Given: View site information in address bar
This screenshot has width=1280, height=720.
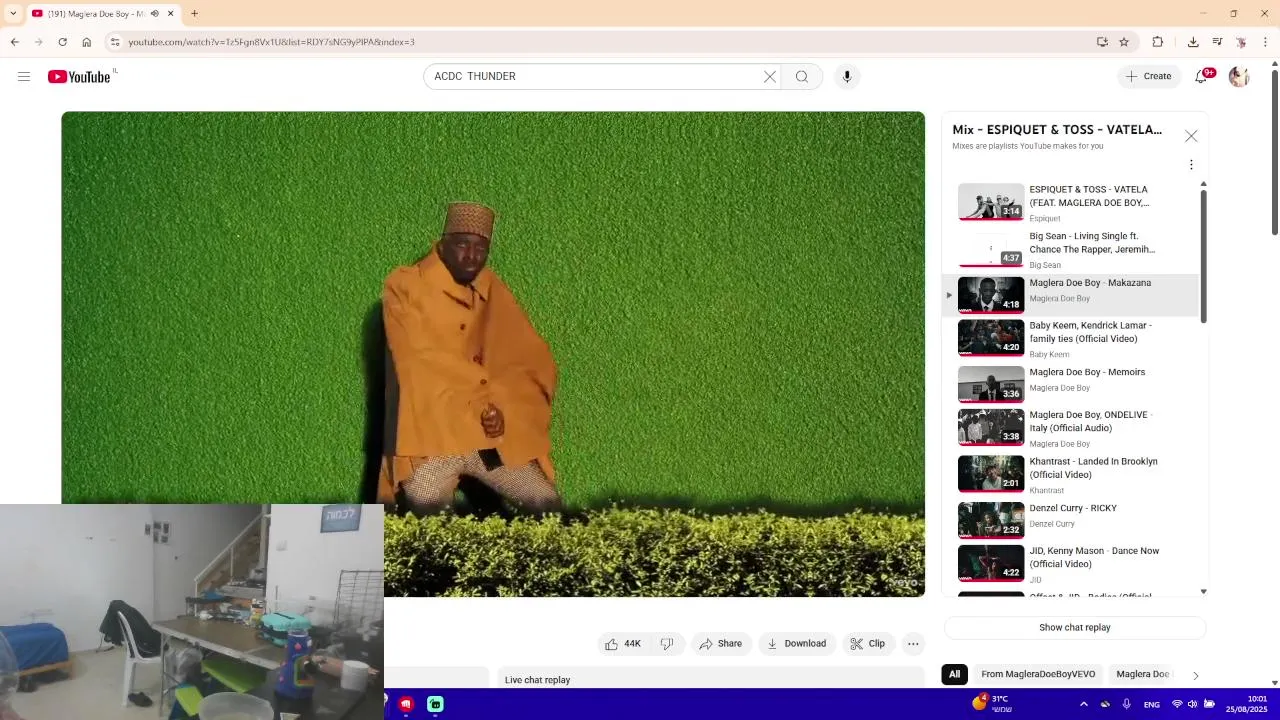Looking at the screenshot, I should click(x=115, y=42).
